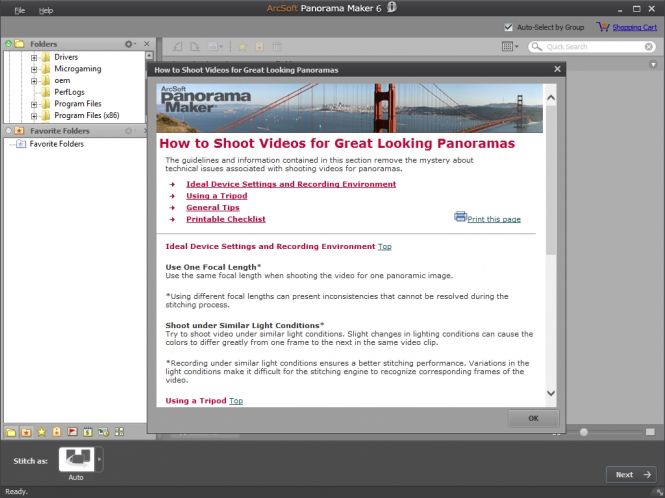Click the help dialog scrollbar up arrow
The width and height of the screenshot is (665, 498).
551,98
